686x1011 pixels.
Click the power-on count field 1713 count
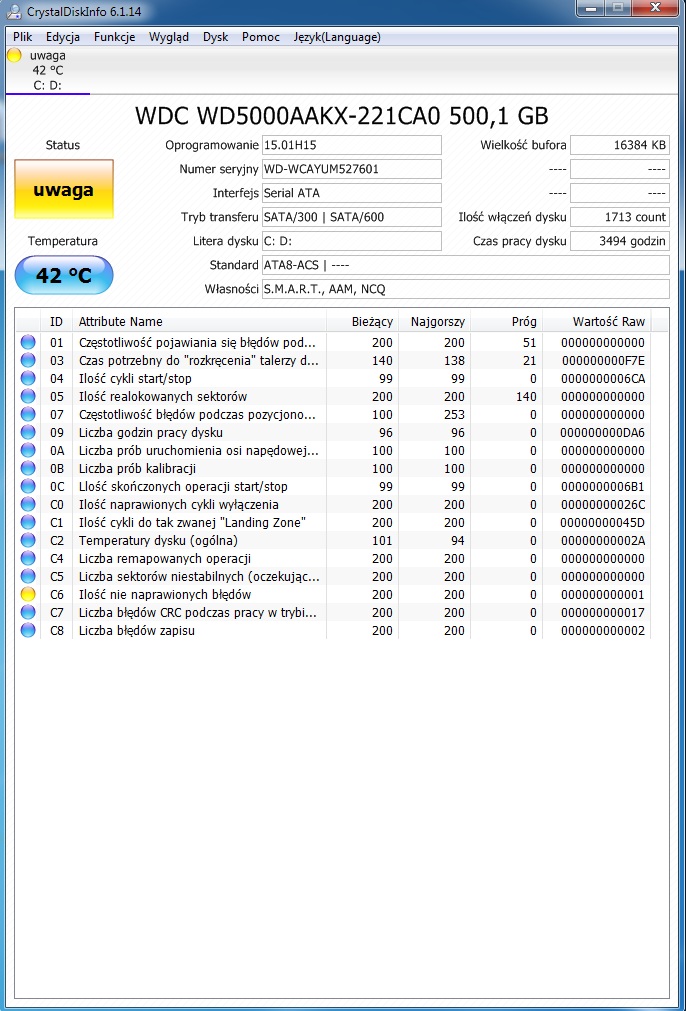click(620, 217)
